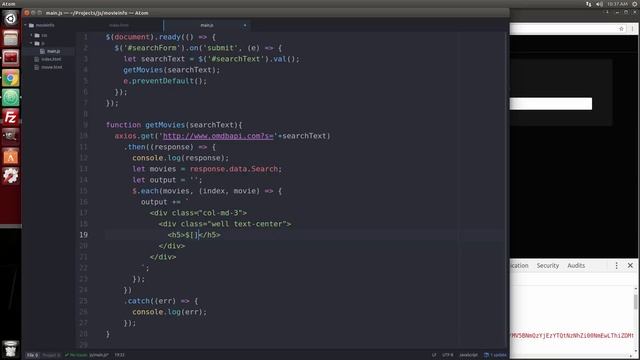The width and height of the screenshot is (640, 360).
Task: Click console.log(err) statement on line 26
Action: [x=169, y=312]
